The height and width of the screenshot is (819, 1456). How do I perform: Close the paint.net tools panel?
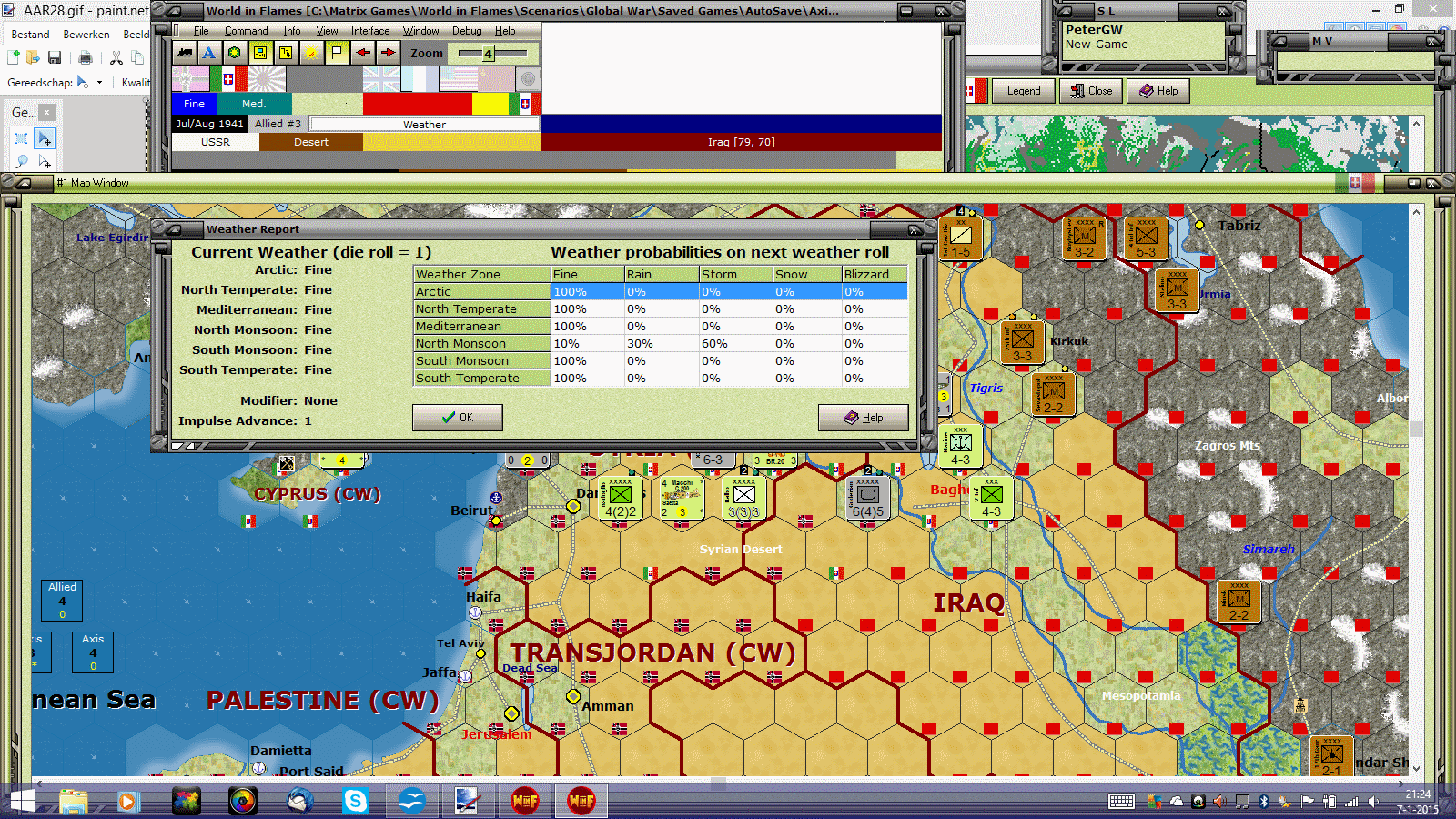(x=46, y=113)
